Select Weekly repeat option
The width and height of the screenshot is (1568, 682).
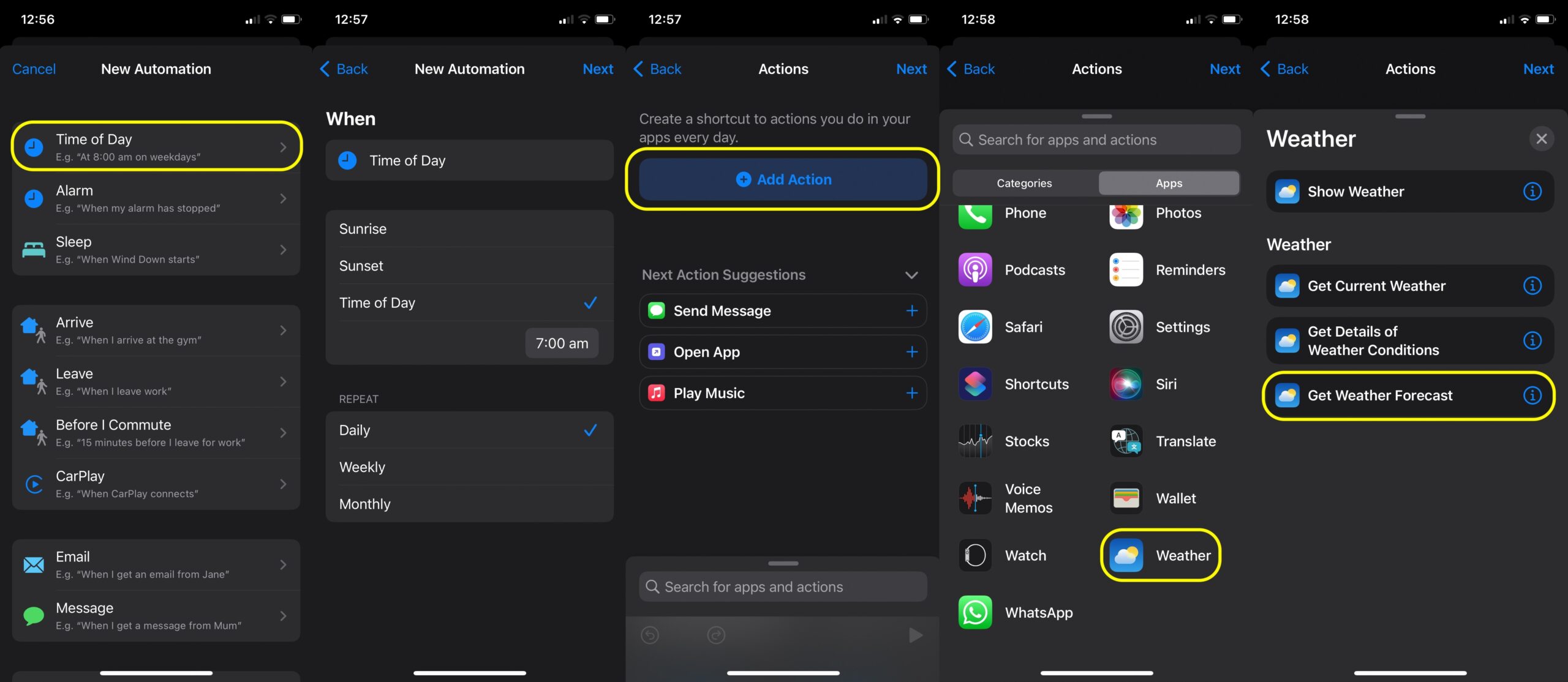click(470, 467)
